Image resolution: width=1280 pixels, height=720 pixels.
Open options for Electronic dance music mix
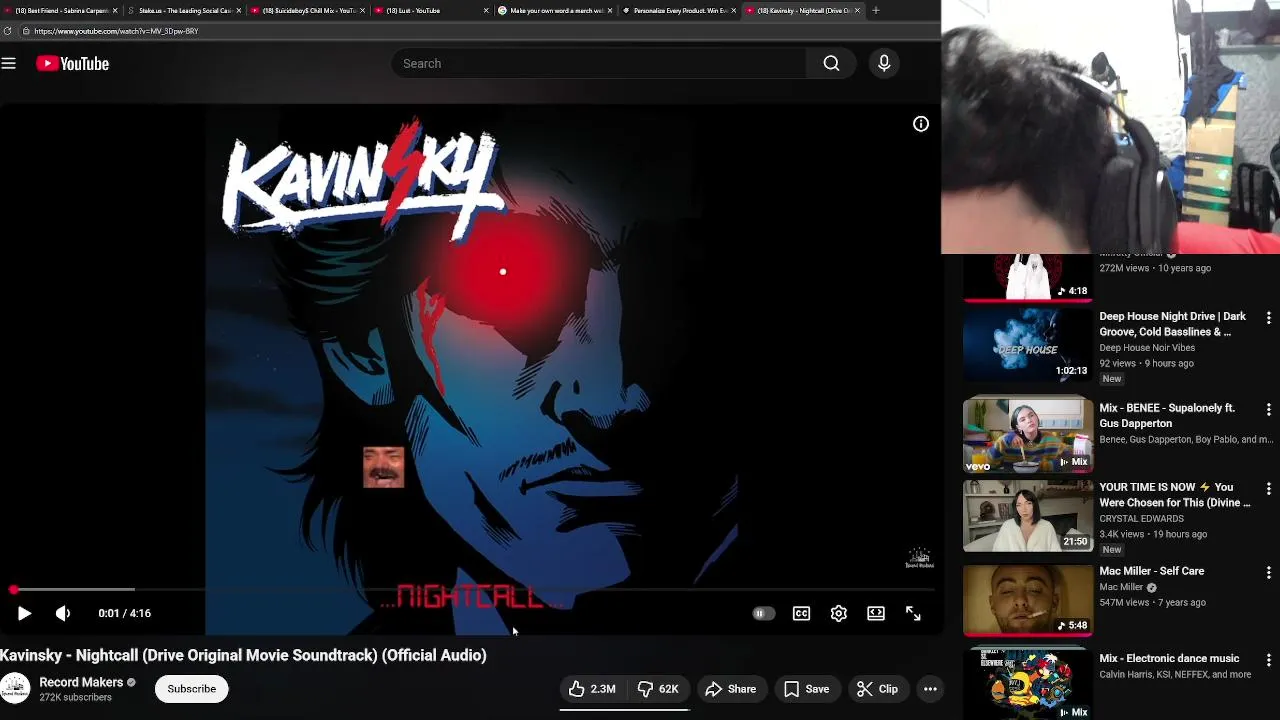pos(1269,661)
